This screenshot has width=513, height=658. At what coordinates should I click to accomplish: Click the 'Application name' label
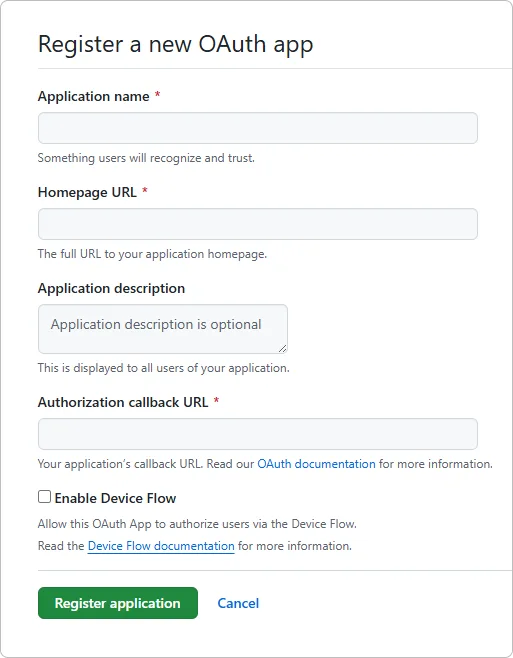(94, 97)
